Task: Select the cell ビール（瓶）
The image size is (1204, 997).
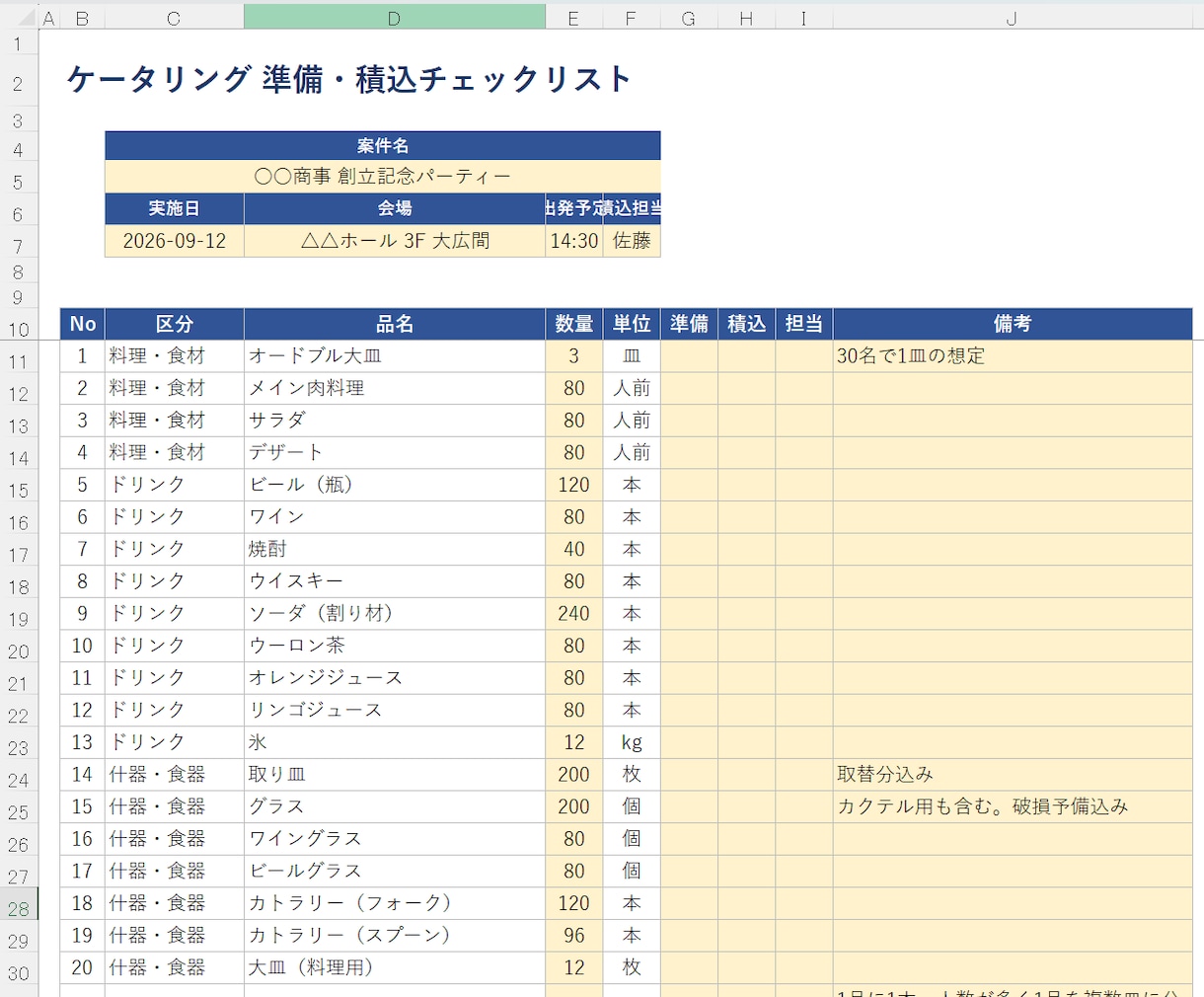Action: (395, 485)
